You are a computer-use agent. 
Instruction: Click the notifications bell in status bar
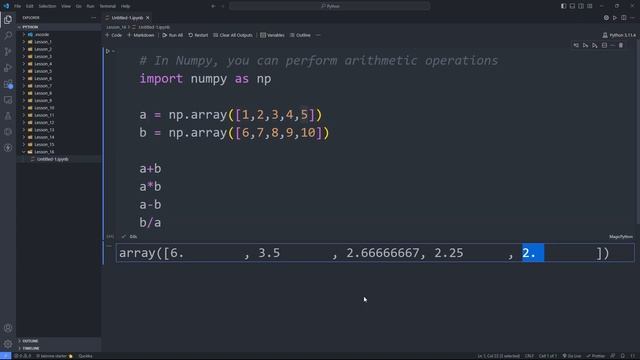click(623, 356)
